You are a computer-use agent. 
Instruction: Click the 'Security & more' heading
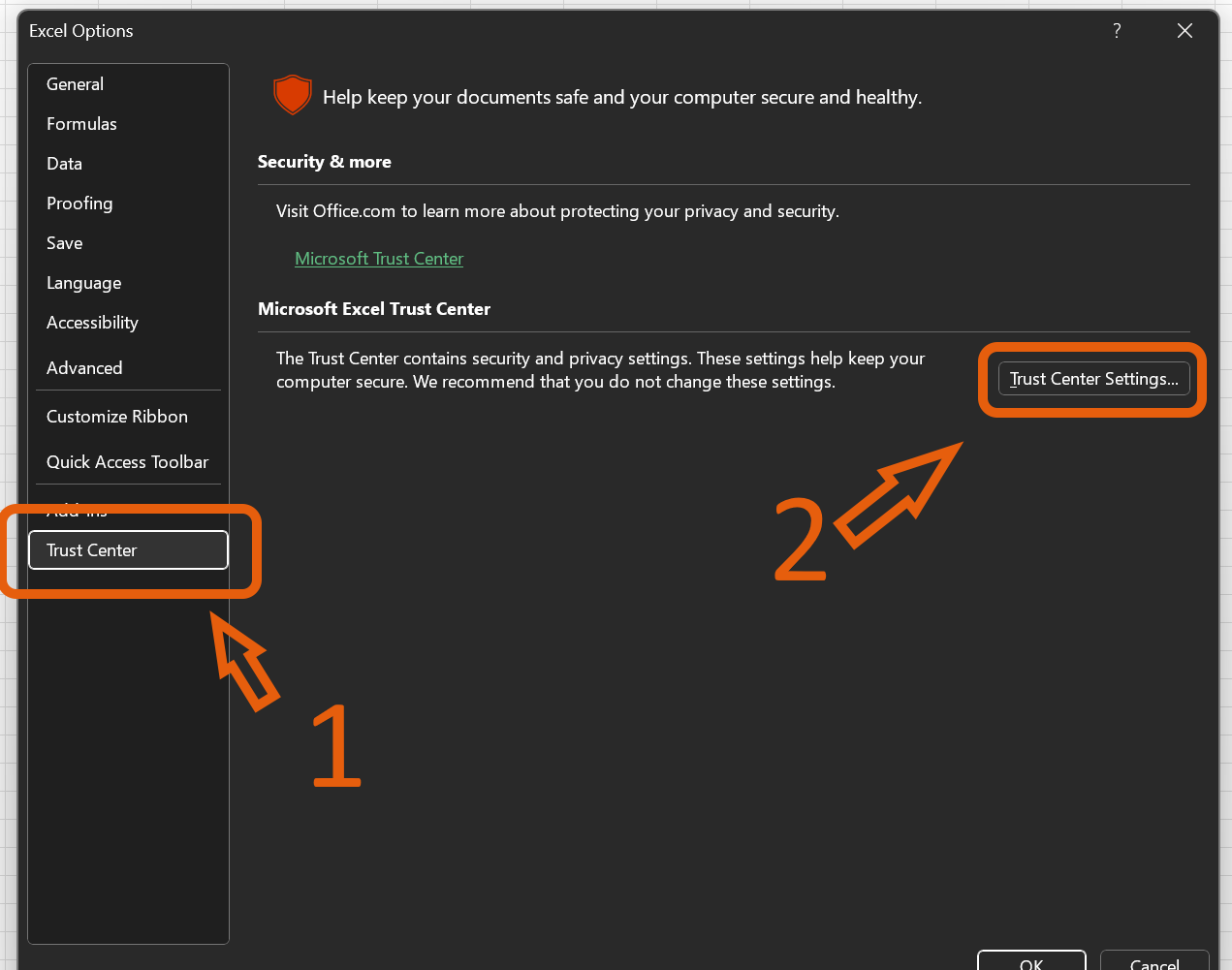[x=325, y=162]
